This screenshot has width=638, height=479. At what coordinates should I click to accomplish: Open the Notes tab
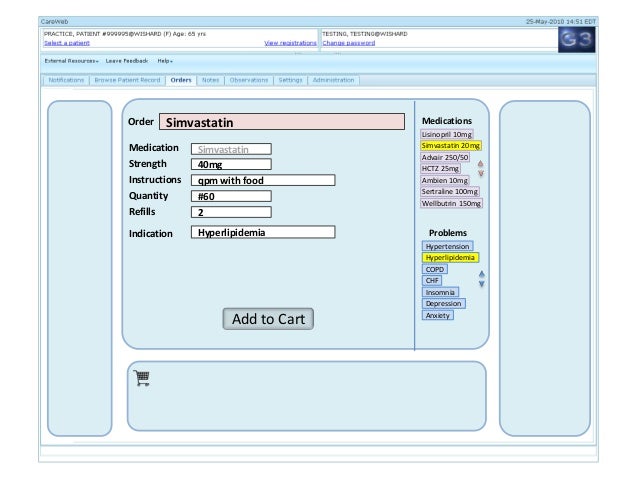[210, 80]
